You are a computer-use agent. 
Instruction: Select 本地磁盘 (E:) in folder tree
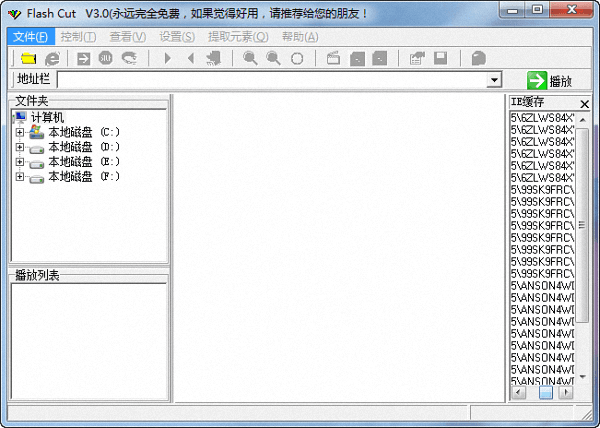84,162
